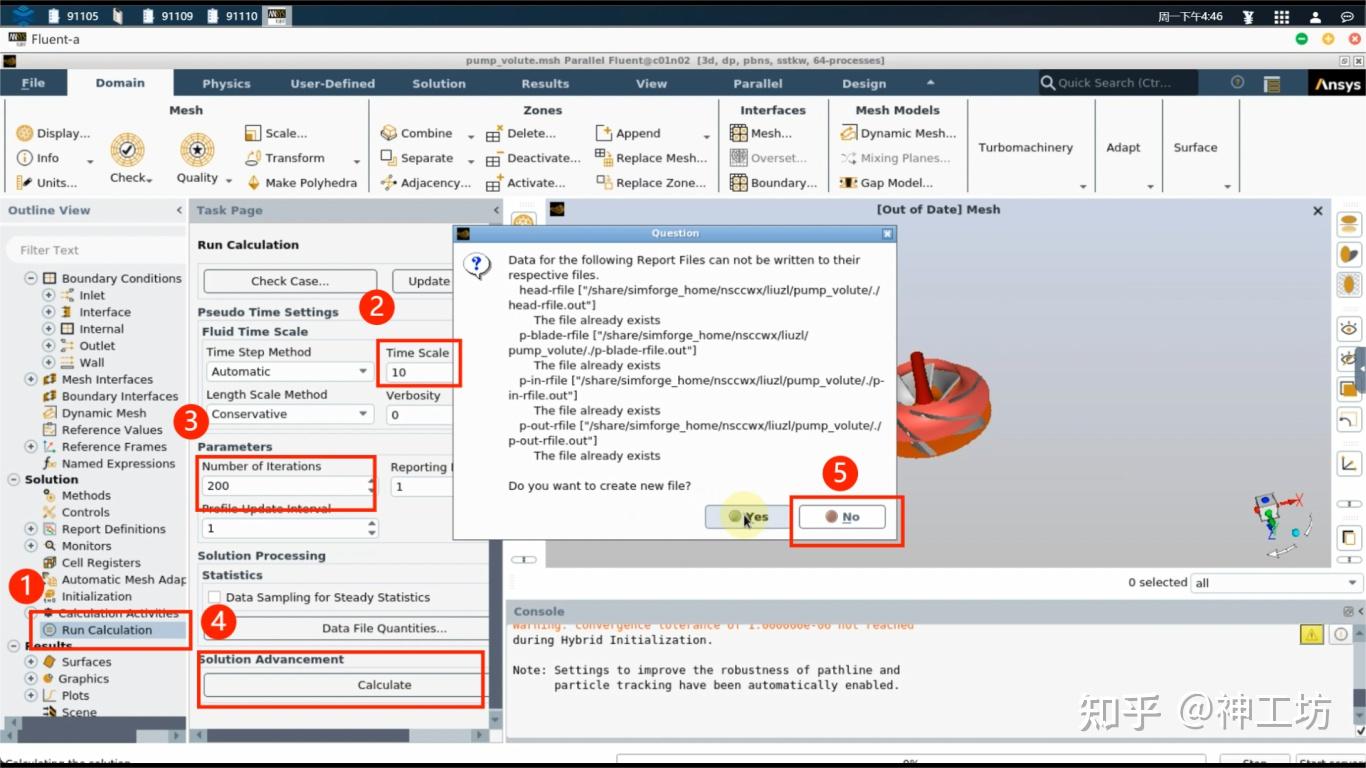Collapse the Solution tree section
The image size is (1366, 768).
pyautogui.click(x=14, y=479)
